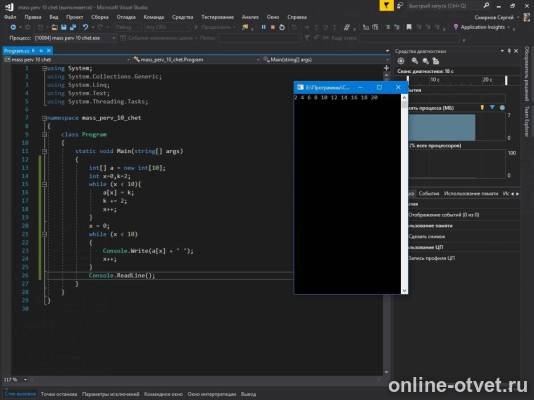Toggle the bookmark icon in toolbar
This screenshot has height=400, width=534.
(x=409, y=27)
